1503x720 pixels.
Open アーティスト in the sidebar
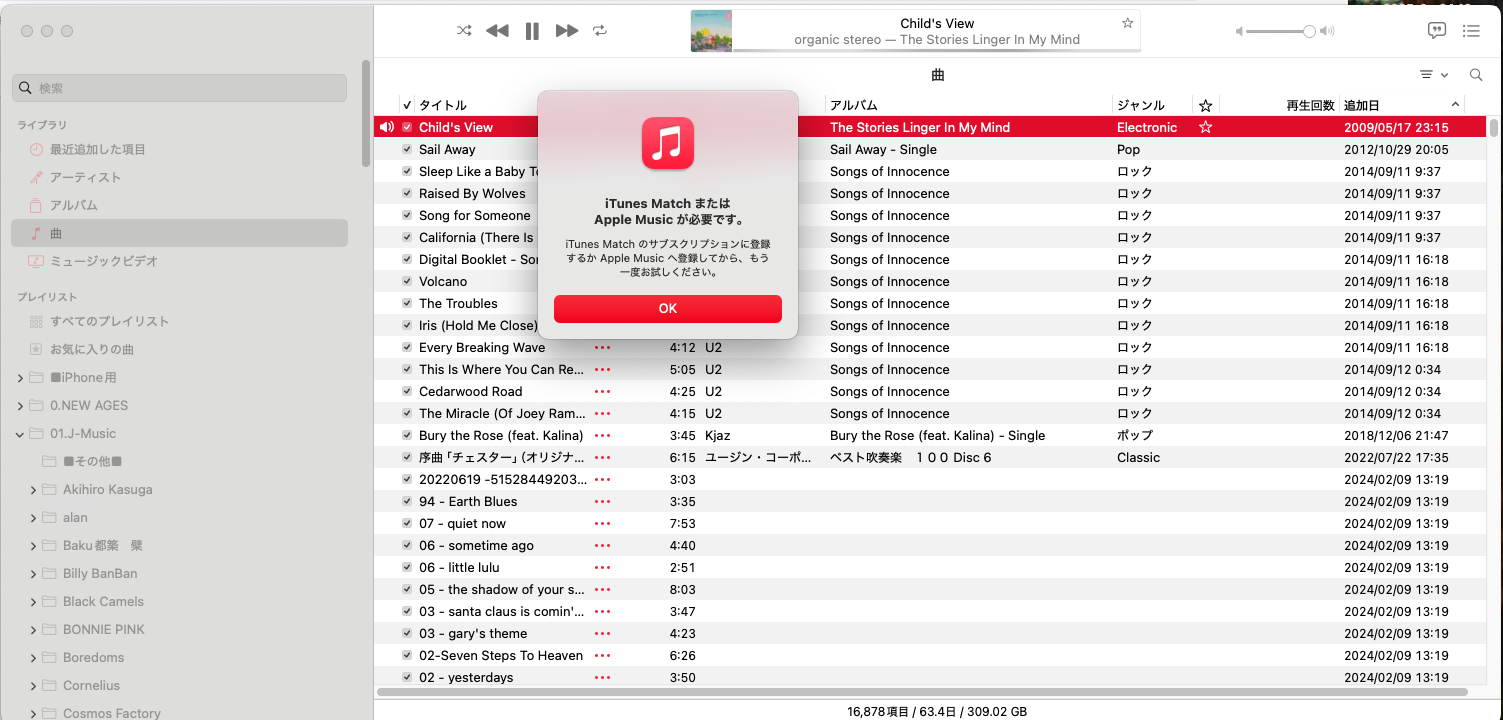[x=179, y=177]
